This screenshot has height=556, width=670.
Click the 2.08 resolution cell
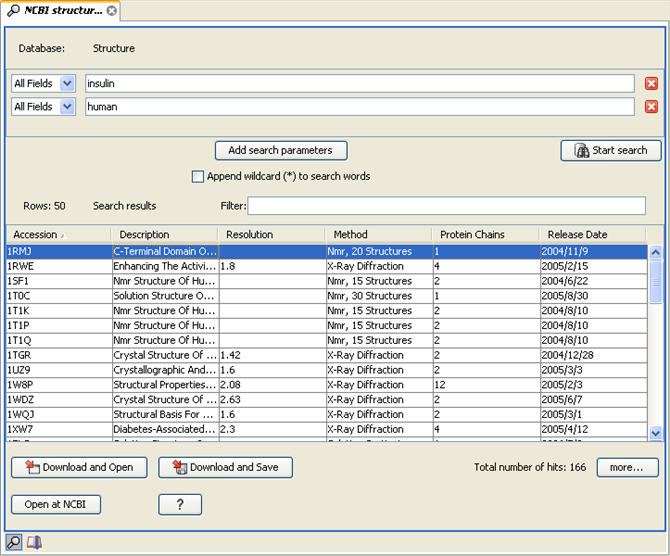(273, 385)
